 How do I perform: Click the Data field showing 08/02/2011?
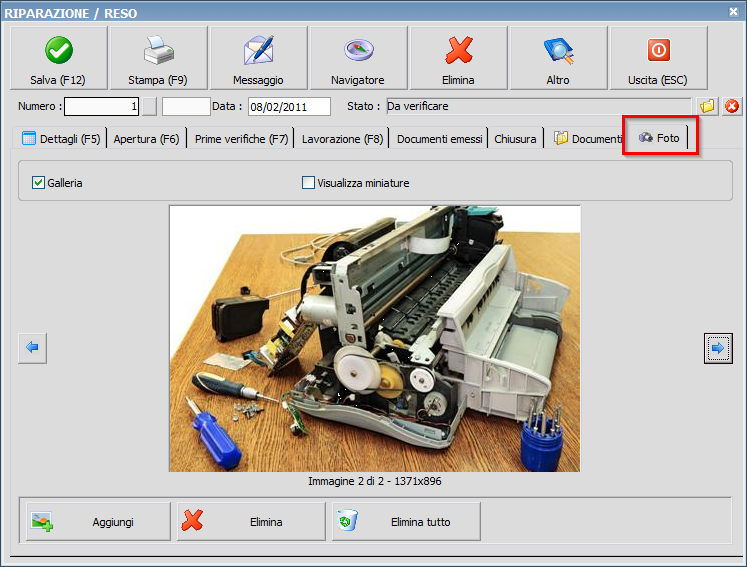289,106
